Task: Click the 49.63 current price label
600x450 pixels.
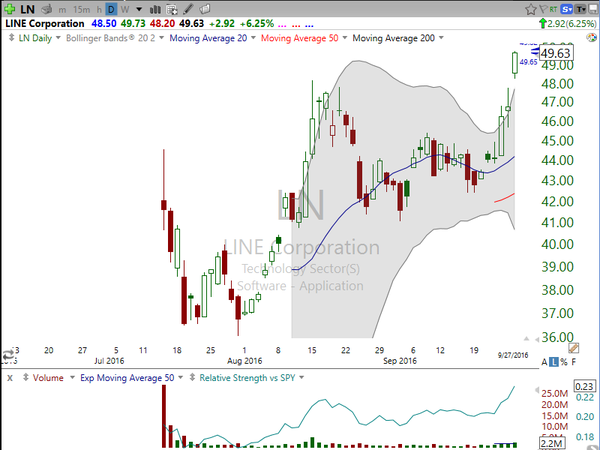Action: click(x=556, y=53)
